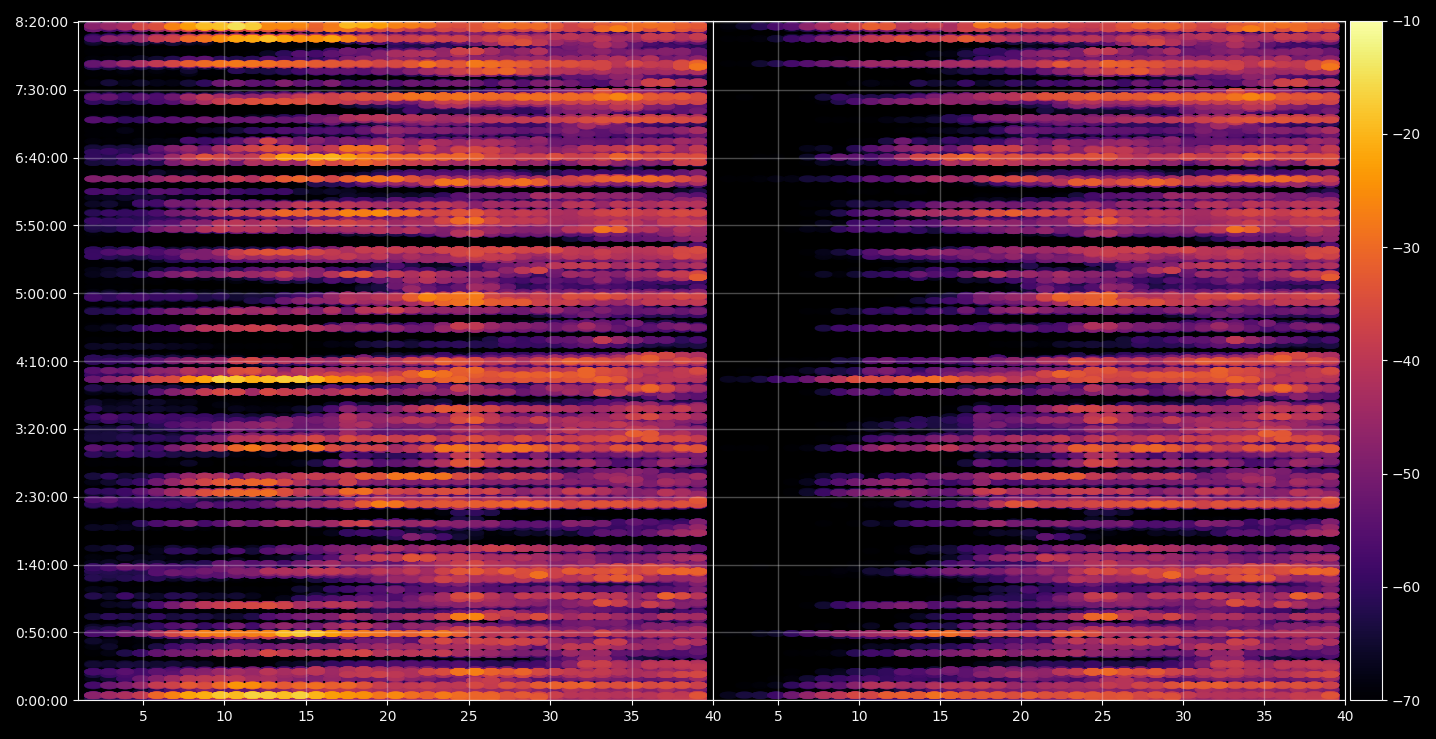Click x-axis tick 25 under right spectrogram
Image resolution: width=1436 pixels, height=739 pixels.
1102,717
